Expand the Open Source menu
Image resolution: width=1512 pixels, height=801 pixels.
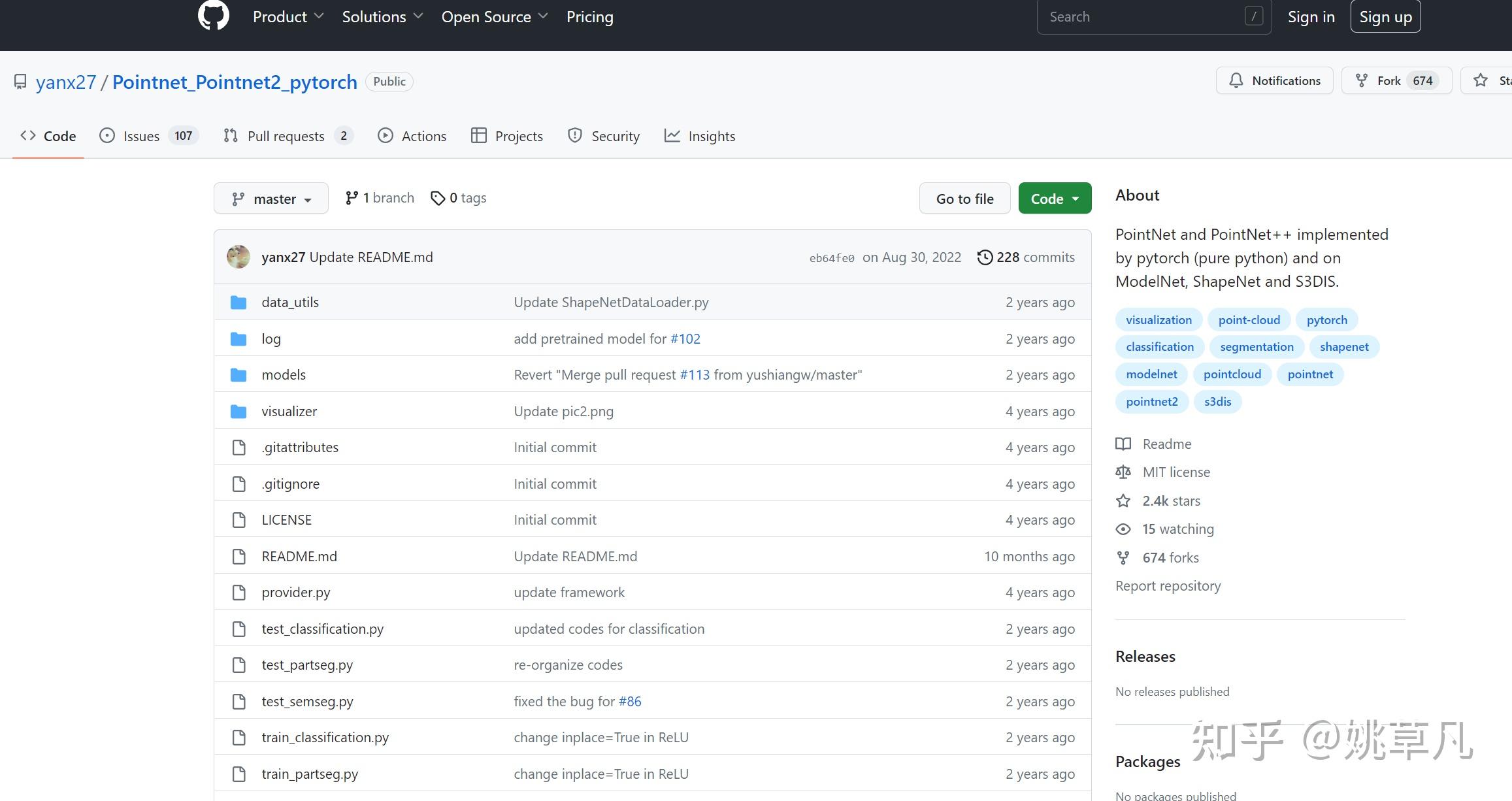point(495,17)
